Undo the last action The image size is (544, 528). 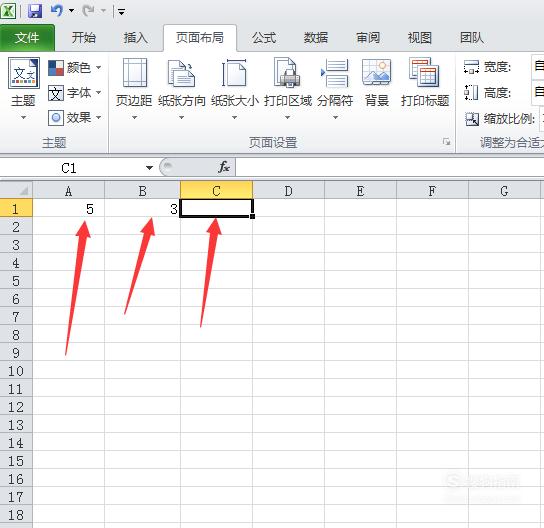coord(57,11)
